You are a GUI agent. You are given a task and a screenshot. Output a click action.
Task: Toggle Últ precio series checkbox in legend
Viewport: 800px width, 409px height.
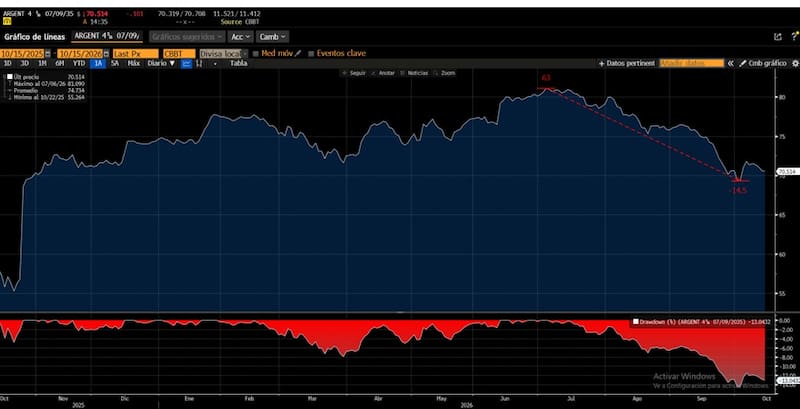pos(9,76)
